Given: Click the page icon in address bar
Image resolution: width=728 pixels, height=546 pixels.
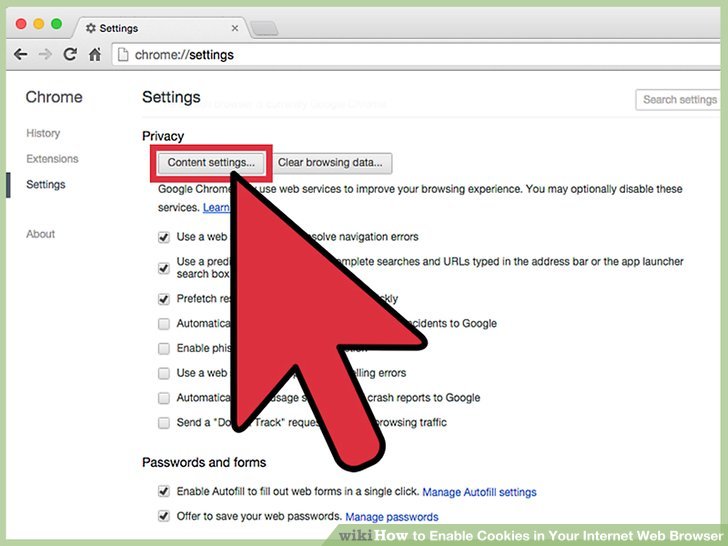Looking at the screenshot, I should (x=123, y=55).
